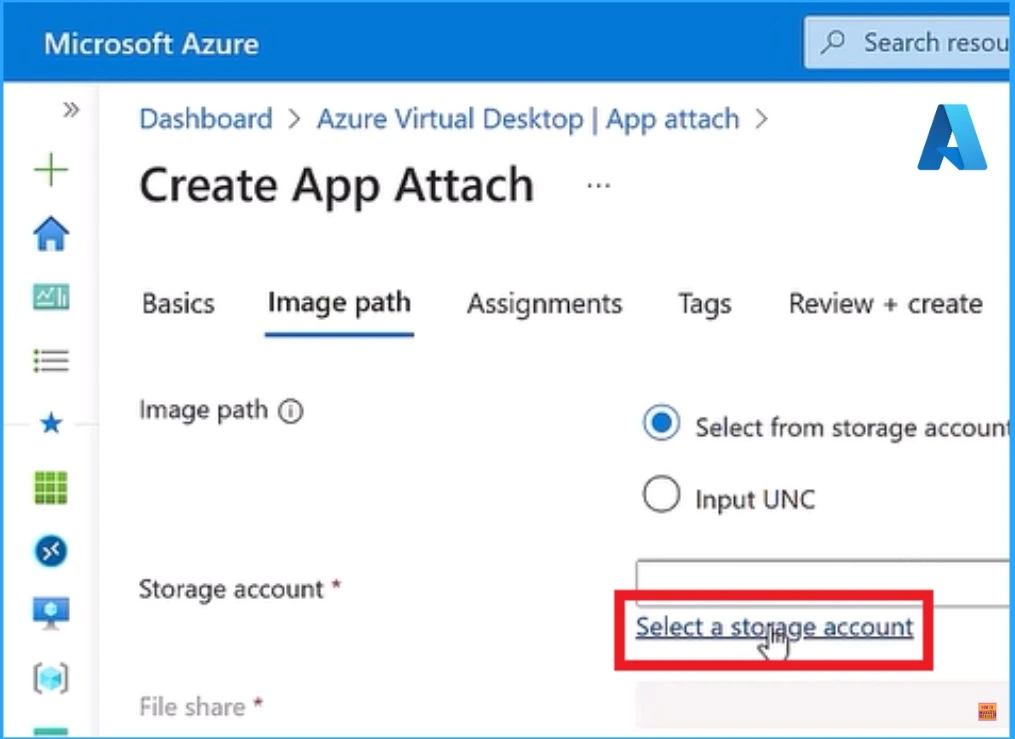Image resolution: width=1015 pixels, height=739 pixels.
Task: Open All services list icon
Action: point(51,360)
